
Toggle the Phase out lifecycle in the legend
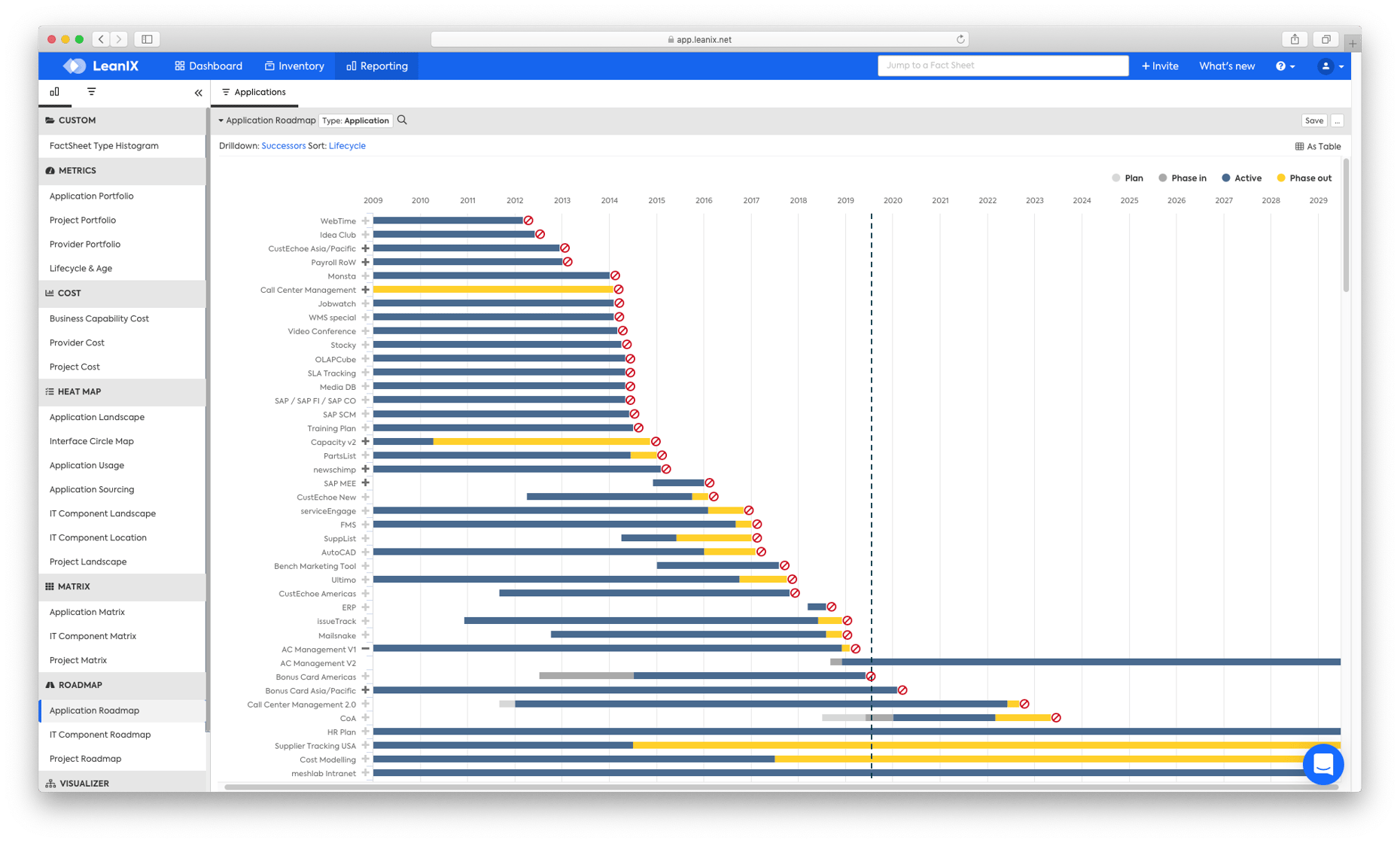click(x=1281, y=178)
